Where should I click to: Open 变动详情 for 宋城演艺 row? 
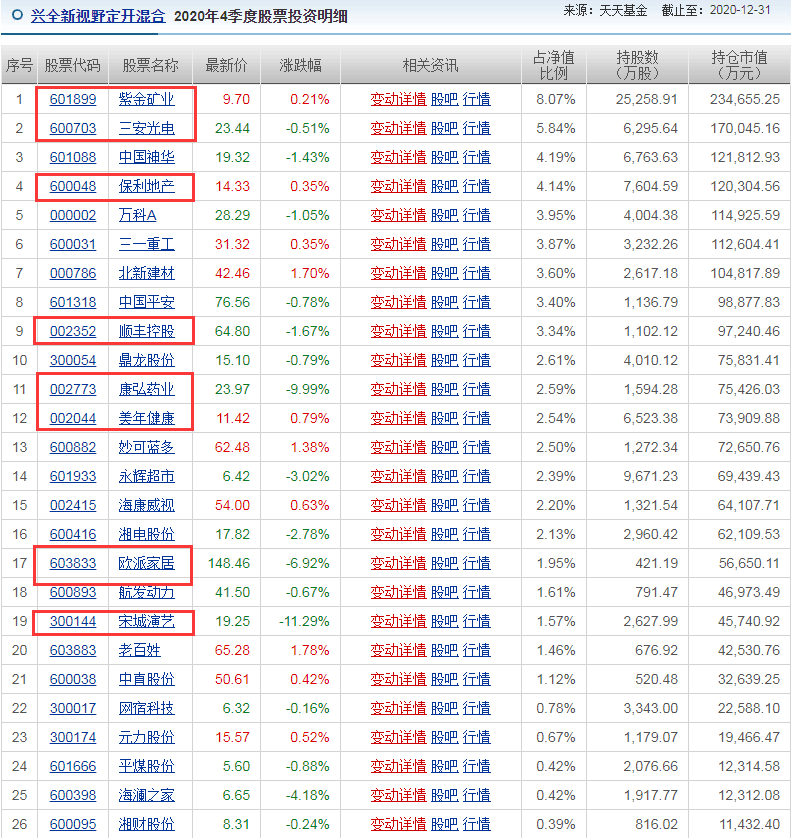tap(399, 621)
